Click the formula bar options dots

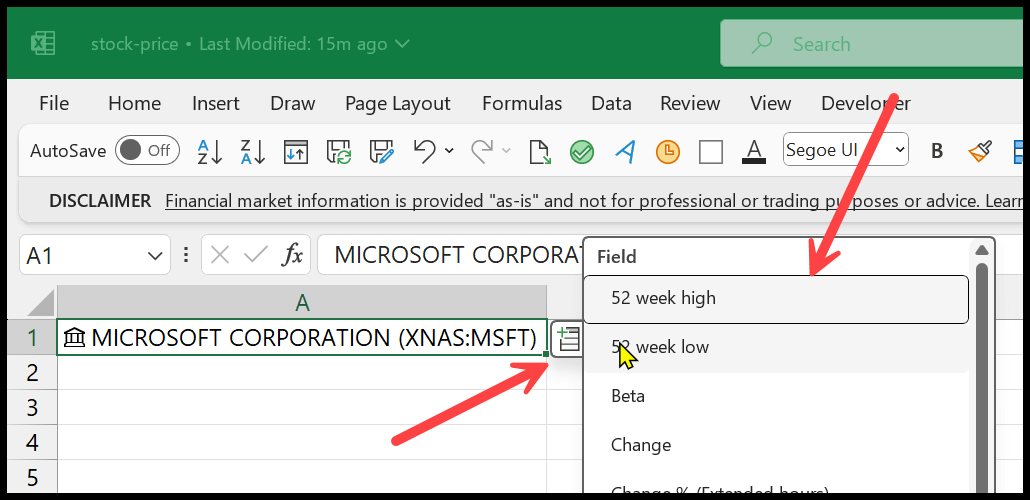point(186,255)
